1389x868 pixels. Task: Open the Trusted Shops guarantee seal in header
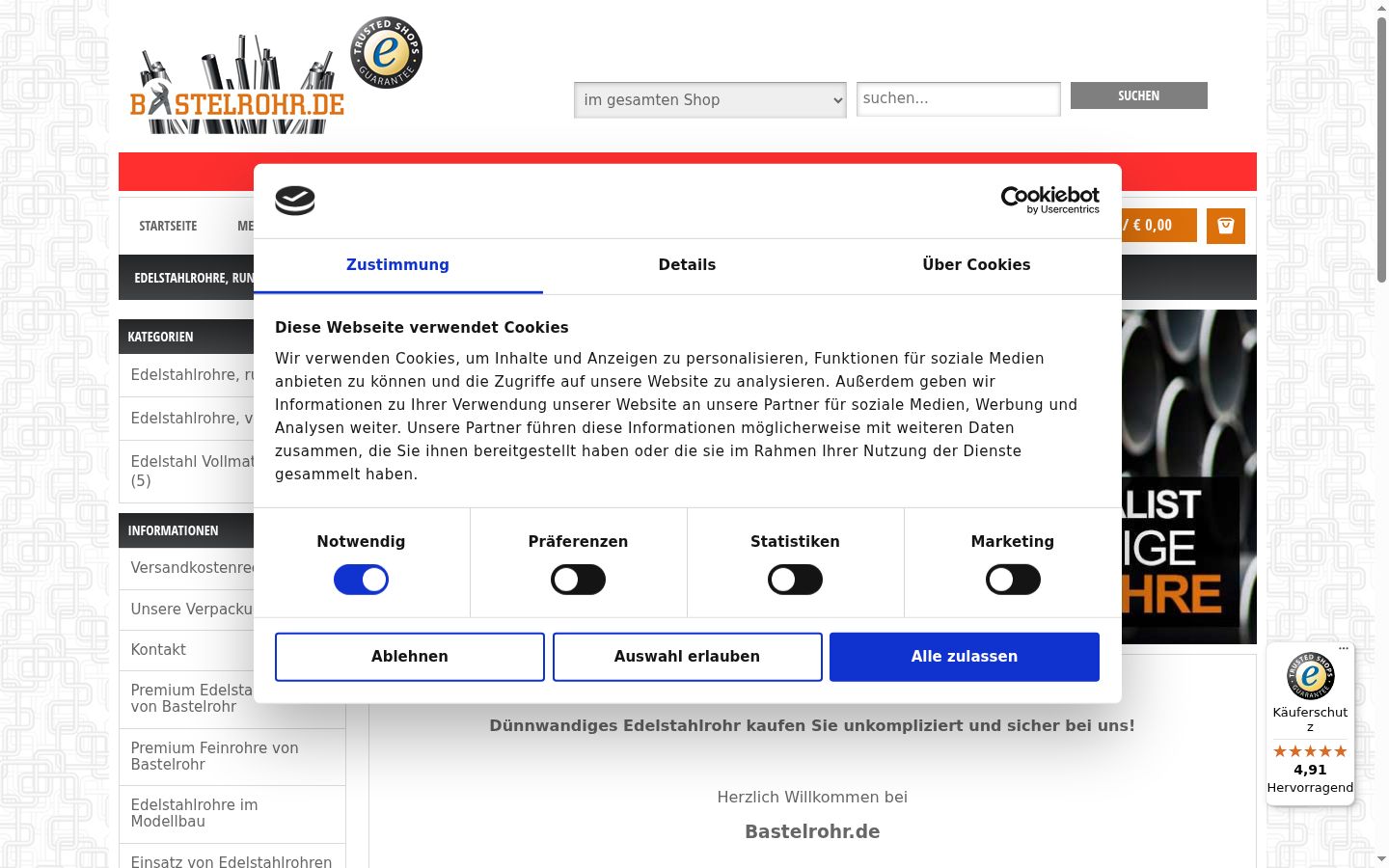386,53
